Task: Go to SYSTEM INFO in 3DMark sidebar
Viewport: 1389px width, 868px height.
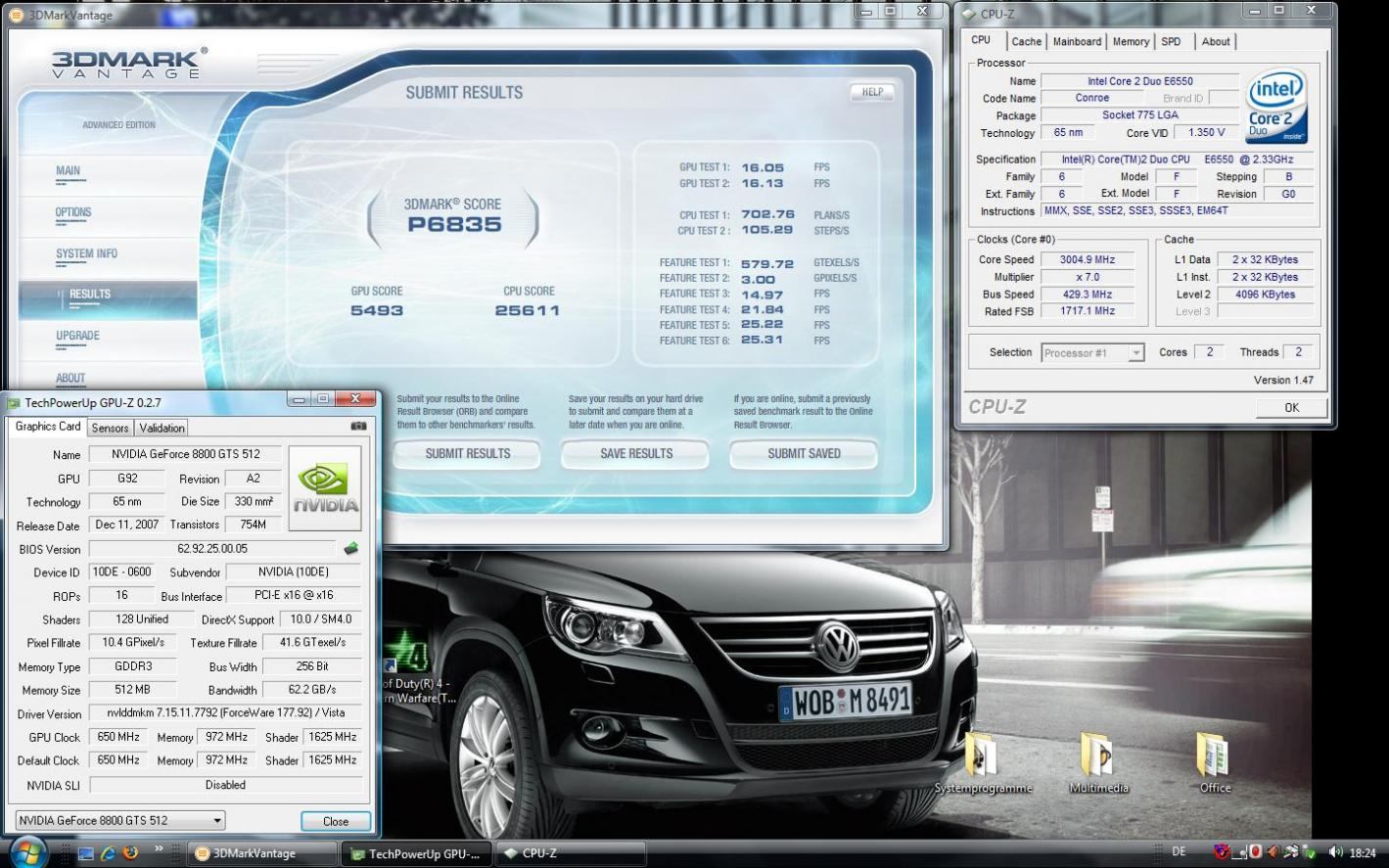Action: click(86, 253)
